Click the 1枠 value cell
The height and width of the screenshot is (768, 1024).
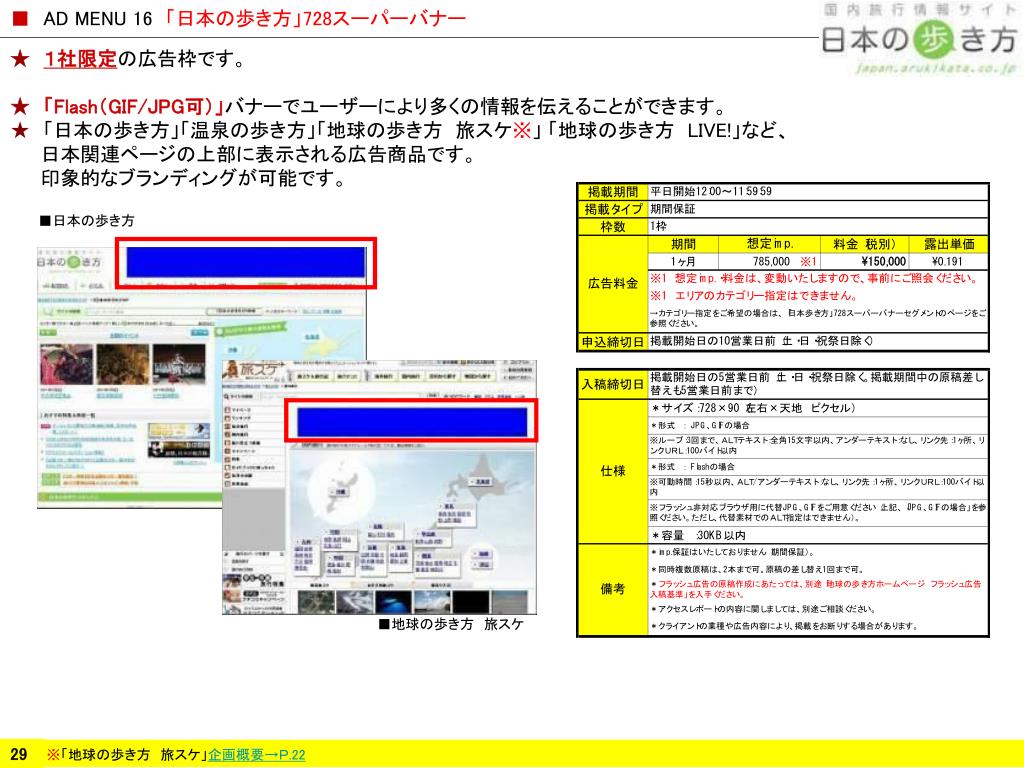818,227
